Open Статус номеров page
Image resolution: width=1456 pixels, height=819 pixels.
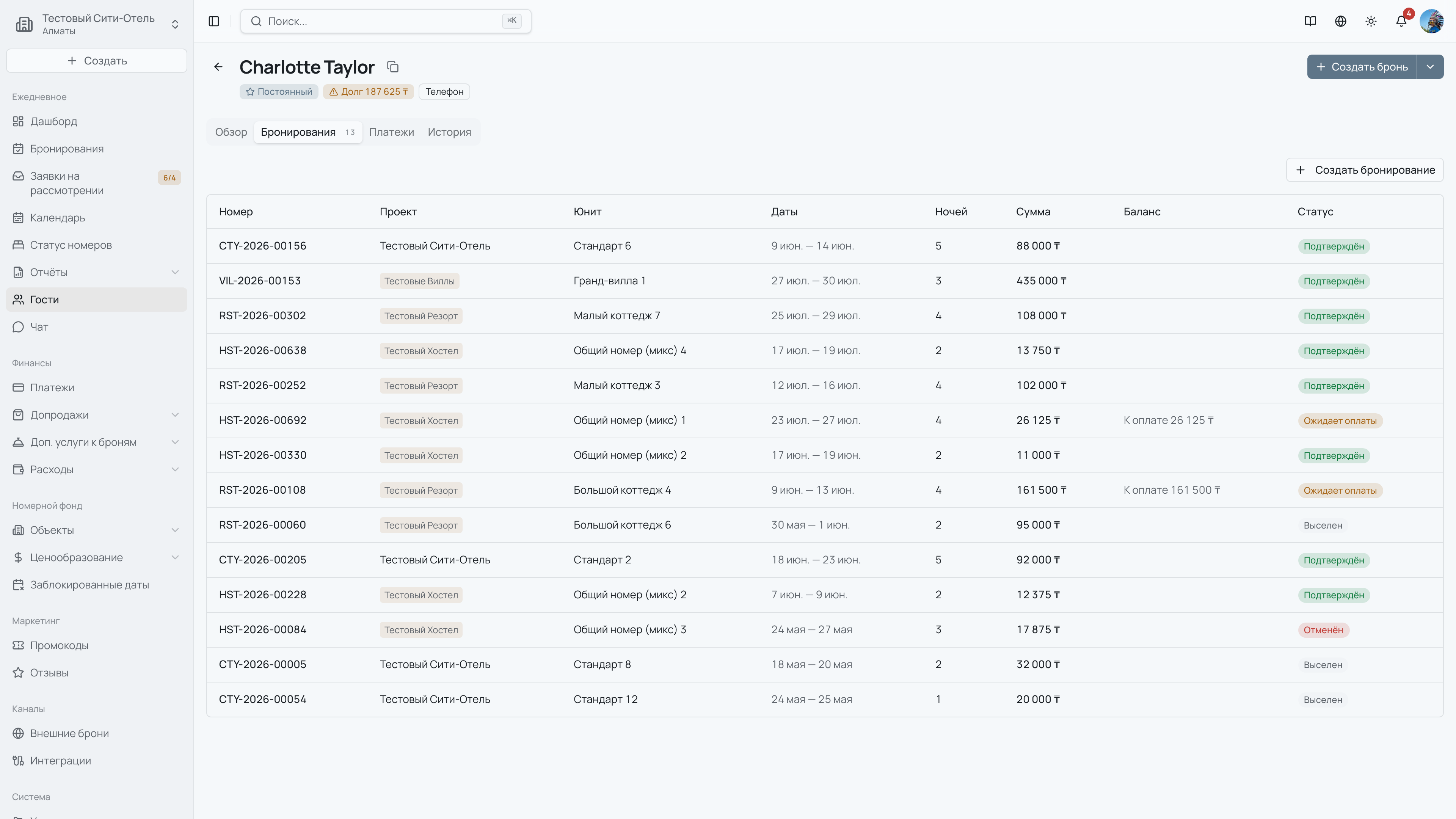pyautogui.click(x=97, y=245)
